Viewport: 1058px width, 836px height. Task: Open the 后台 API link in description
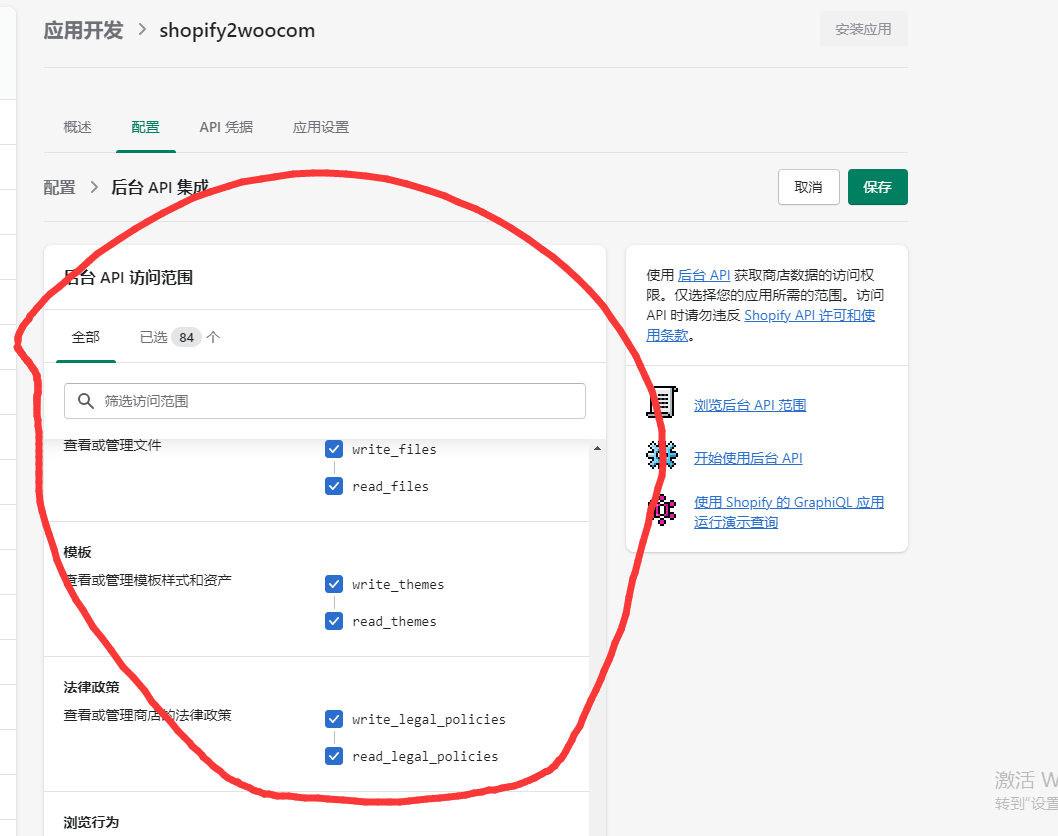tap(704, 275)
